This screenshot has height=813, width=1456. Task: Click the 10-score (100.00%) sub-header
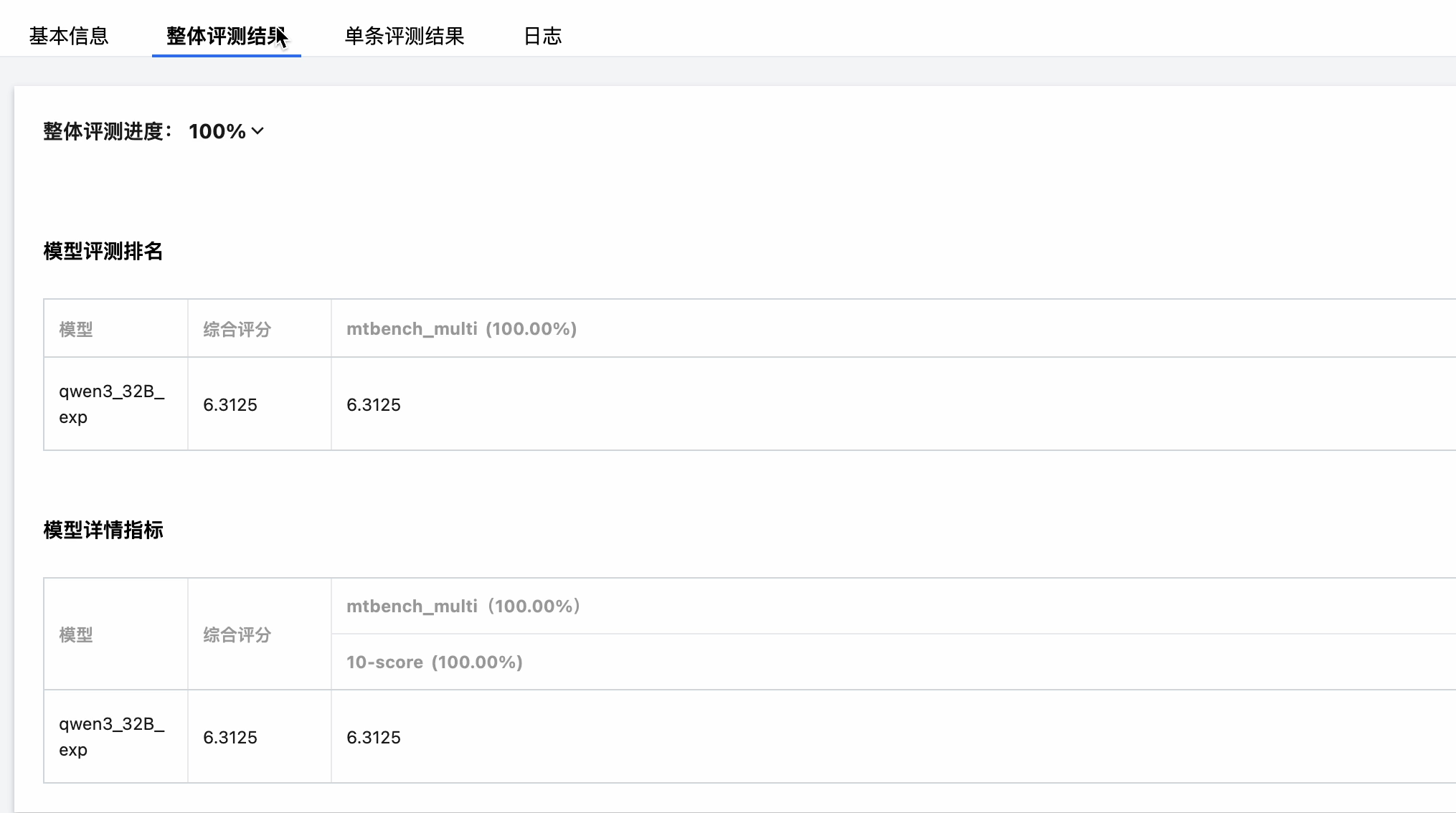click(435, 662)
